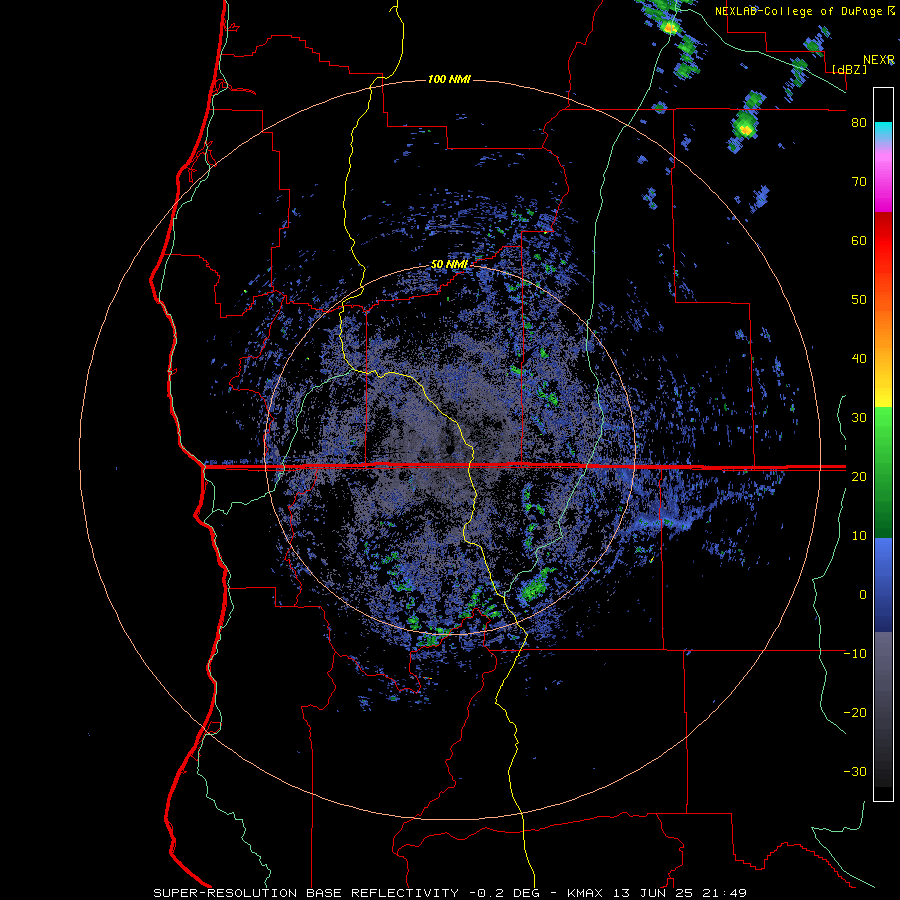Click the -20 value on the dBZ scale
This screenshot has height=900, width=900.
coord(855,713)
